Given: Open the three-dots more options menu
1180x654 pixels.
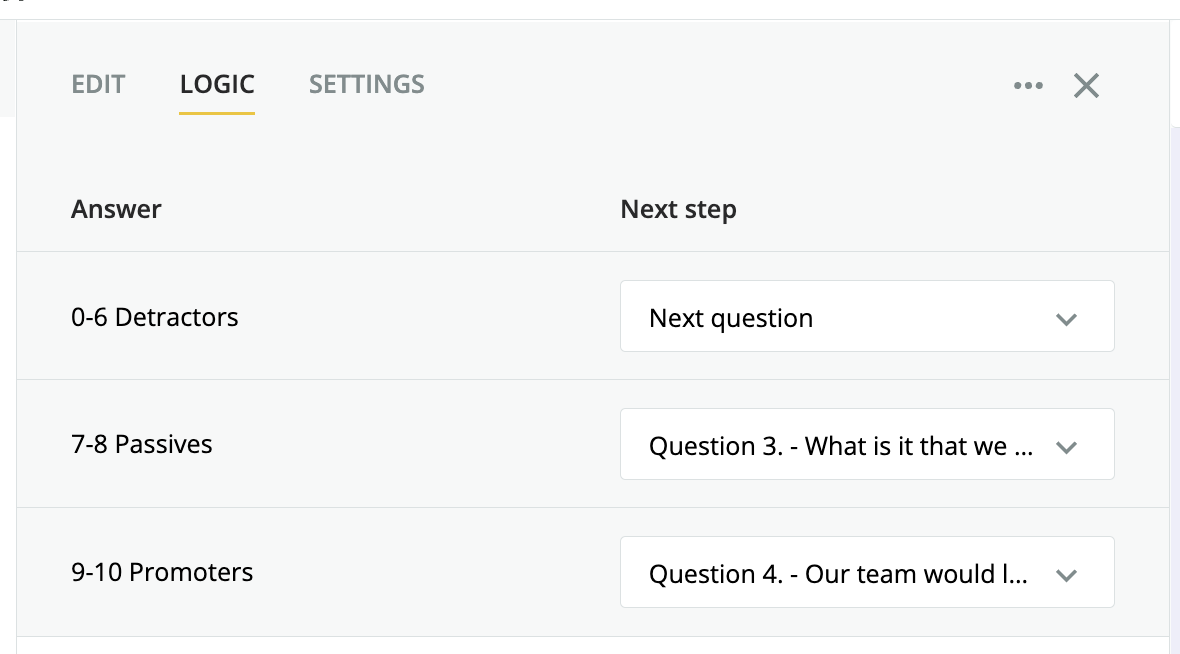Looking at the screenshot, I should point(1028,86).
